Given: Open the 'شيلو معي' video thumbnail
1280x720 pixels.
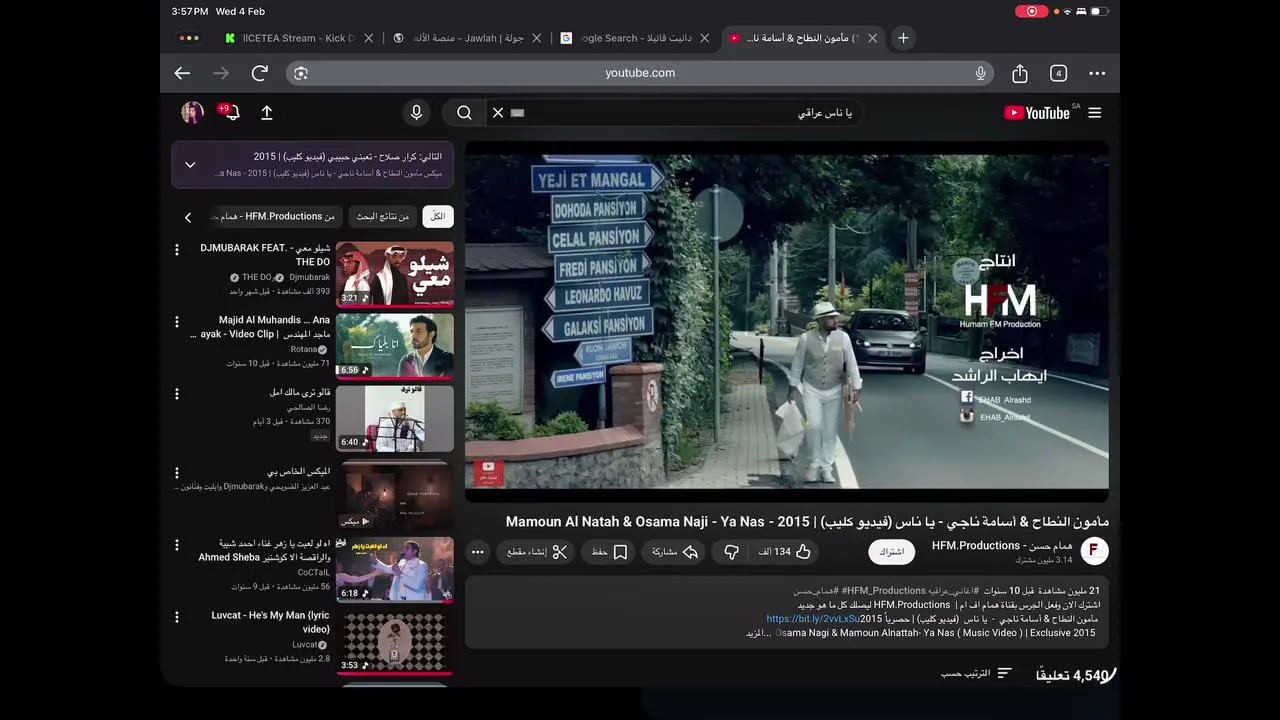Looking at the screenshot, I should click(395, 273).
